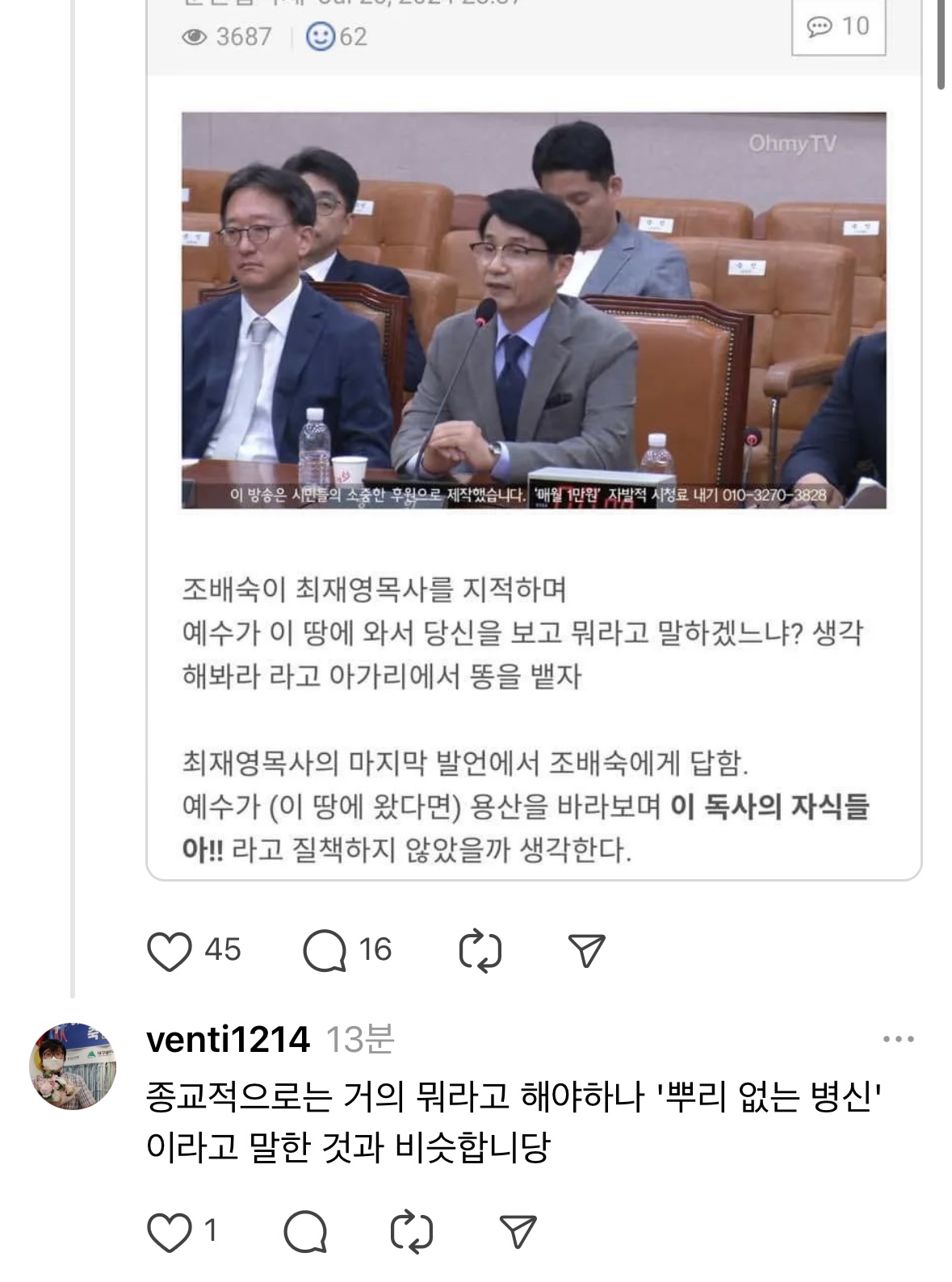Like the main post with 45 likes
The width and height of the screenshot is (952, 1282).
pyautogui.click(x=170, y=950)
